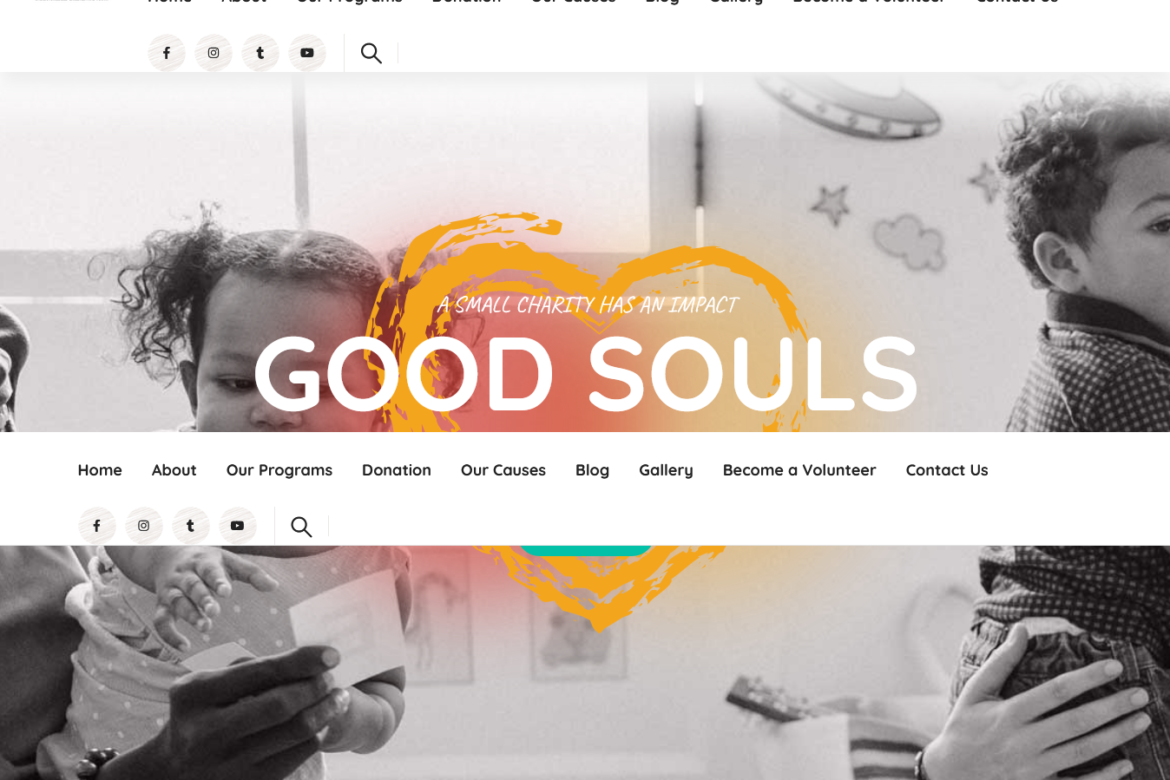Open YouTube icon below the lower menu
This screenshot has width=1170, height=780.
click(237, 525)
